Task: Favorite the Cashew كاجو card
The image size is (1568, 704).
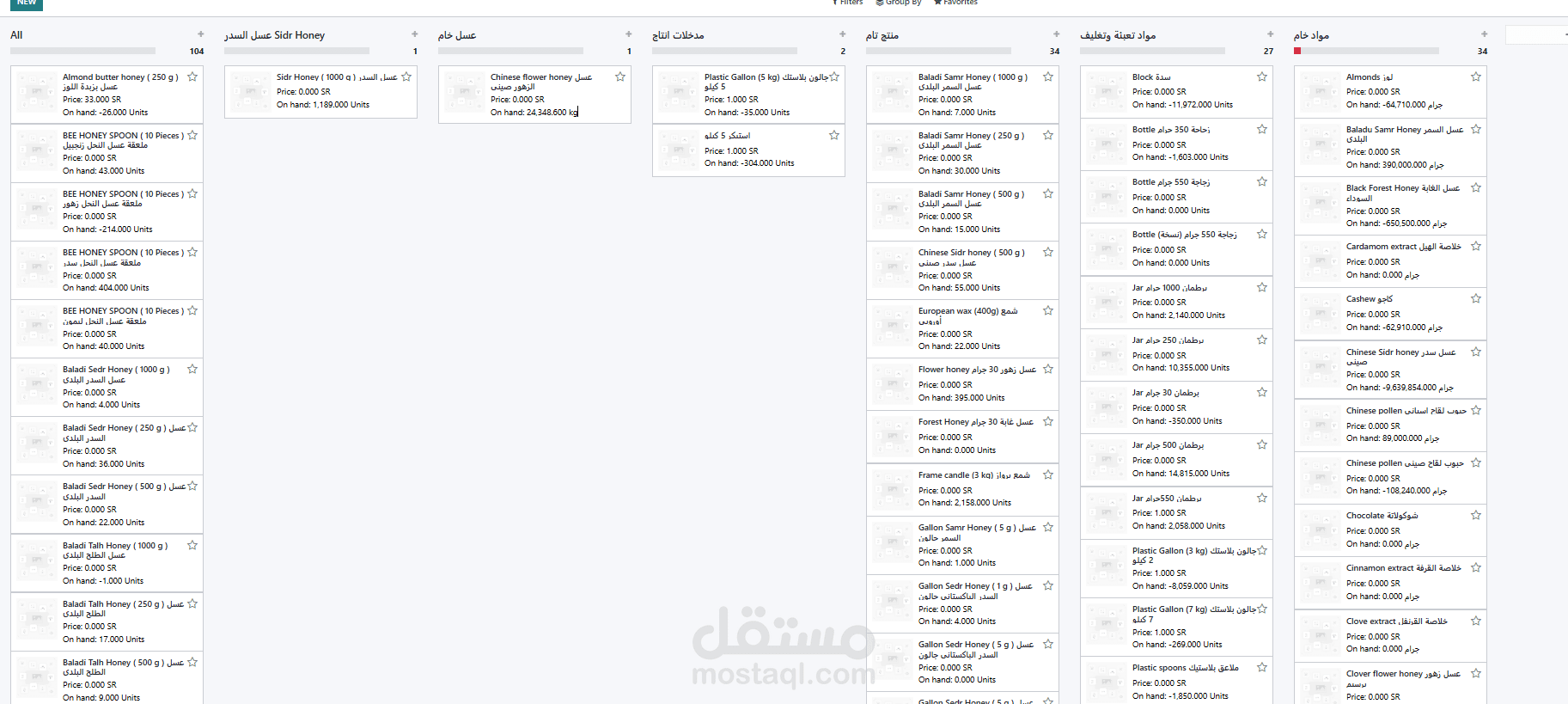Action: click(x=1476, y=298)
